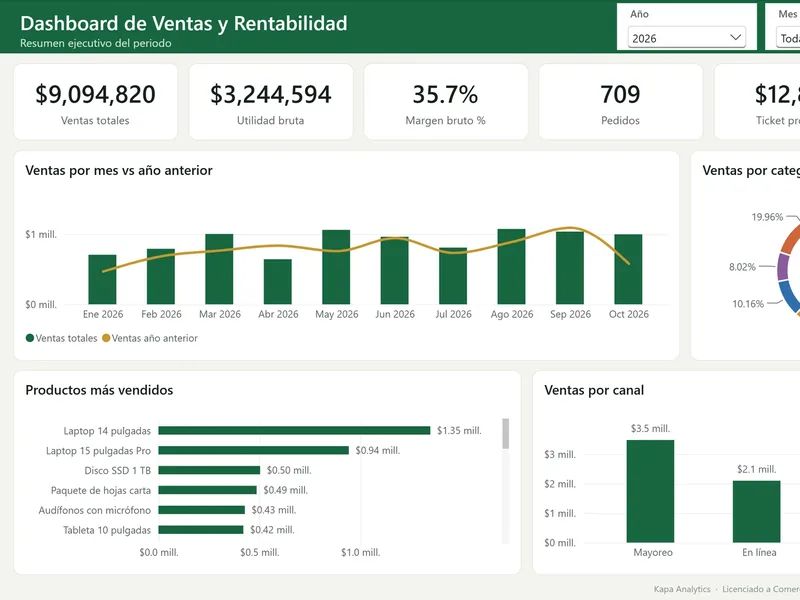The image size is (800, 600).
Task: Select the En línea channel bar
Action: (x=757, y=512)
